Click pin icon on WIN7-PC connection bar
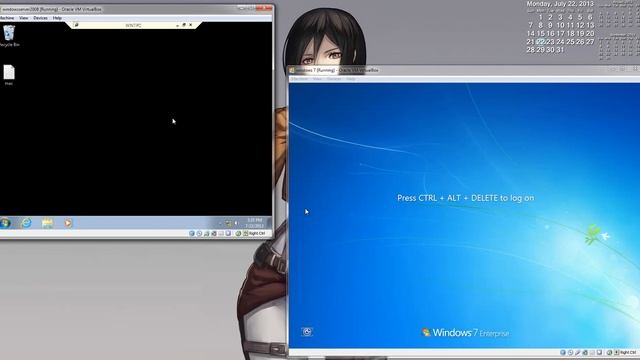The height and width of the screenshot is (360, 640). click(x=76, y=25)
